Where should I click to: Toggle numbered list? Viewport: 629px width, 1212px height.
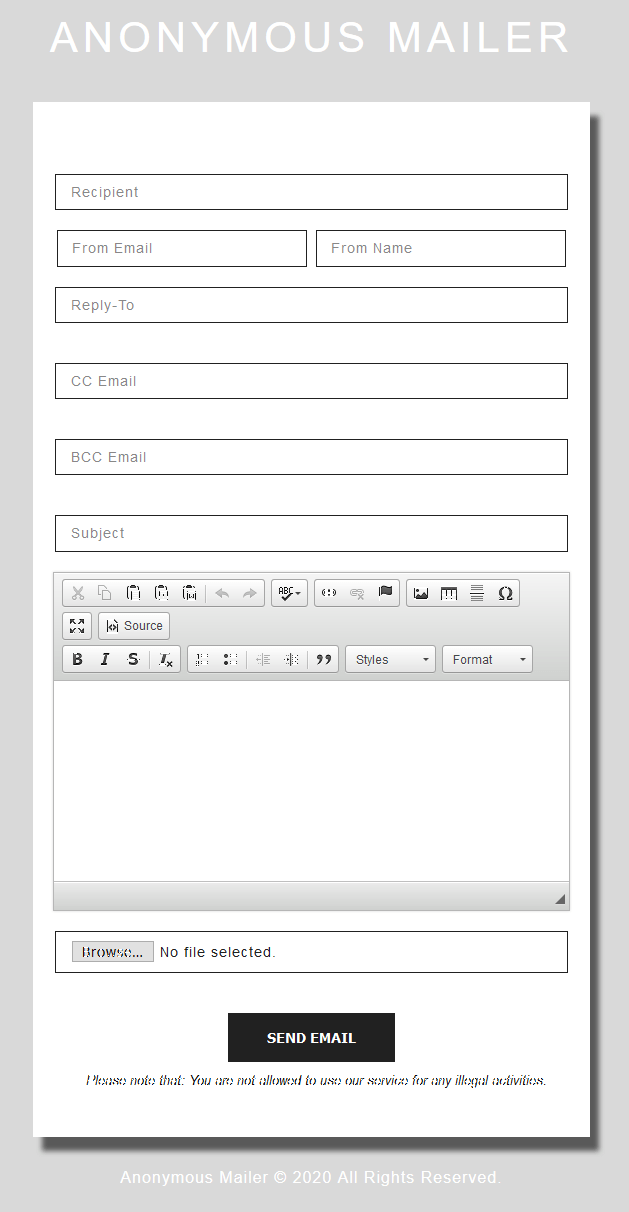click(202, 660)
